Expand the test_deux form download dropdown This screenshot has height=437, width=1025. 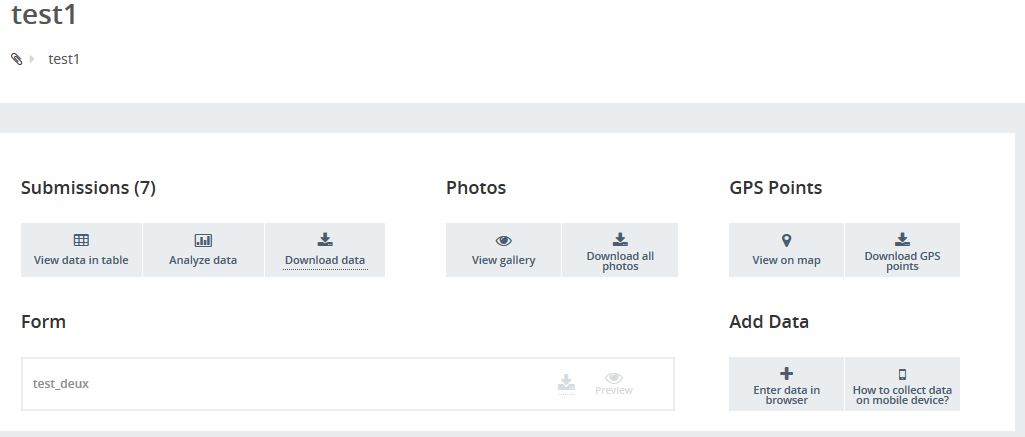click(x=567, y=383)
